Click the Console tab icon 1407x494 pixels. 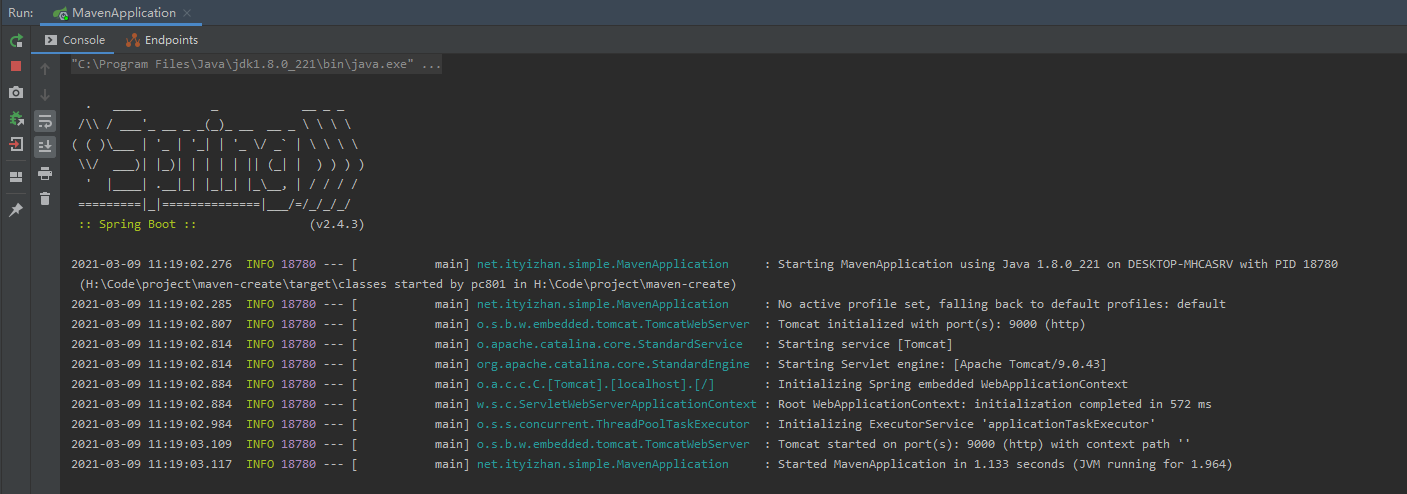click(51, 40)
